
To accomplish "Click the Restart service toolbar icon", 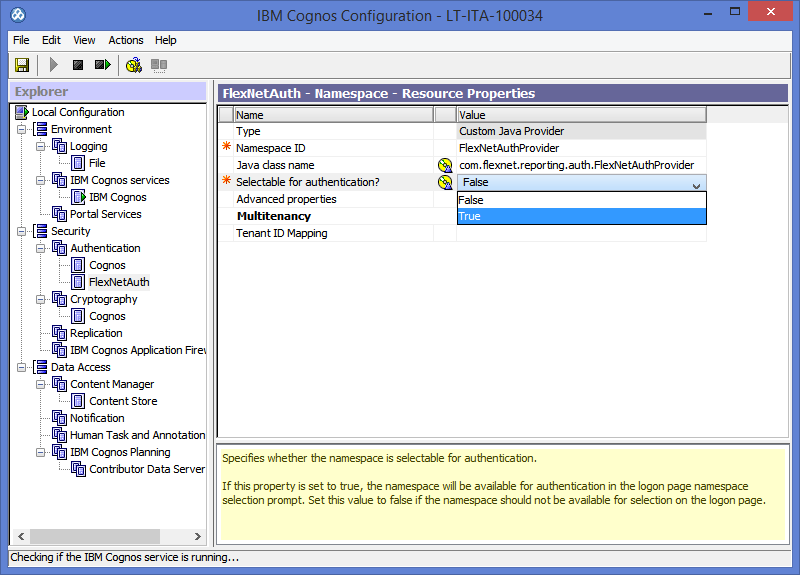I will click(103, 65).
